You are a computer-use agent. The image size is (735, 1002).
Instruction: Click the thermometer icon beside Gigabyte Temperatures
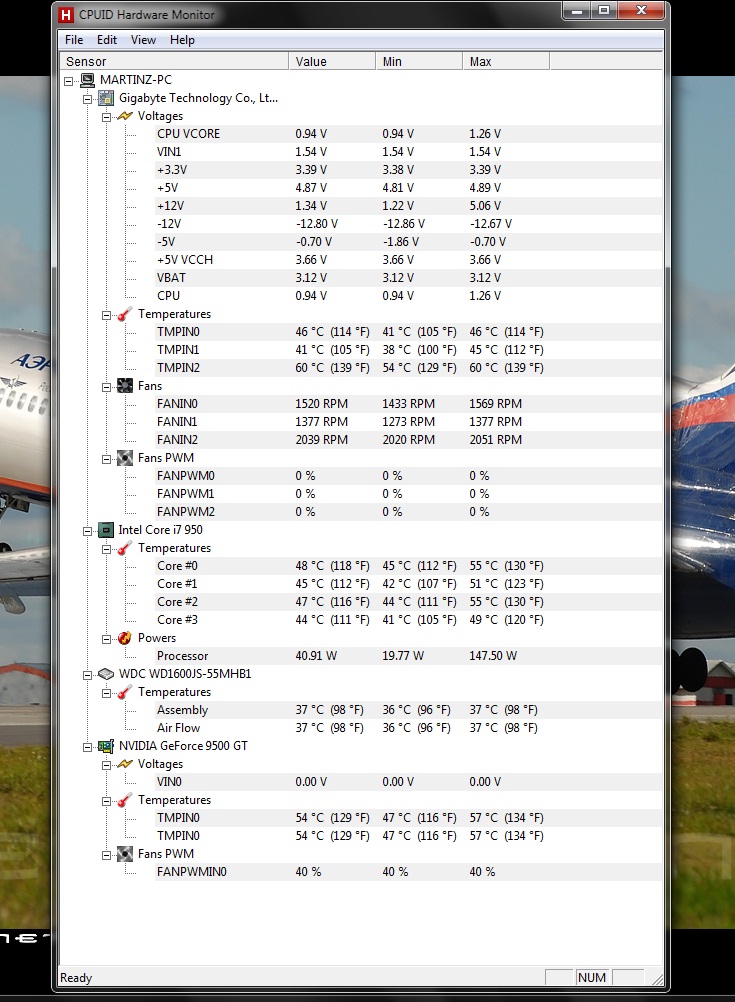point(125,314)
